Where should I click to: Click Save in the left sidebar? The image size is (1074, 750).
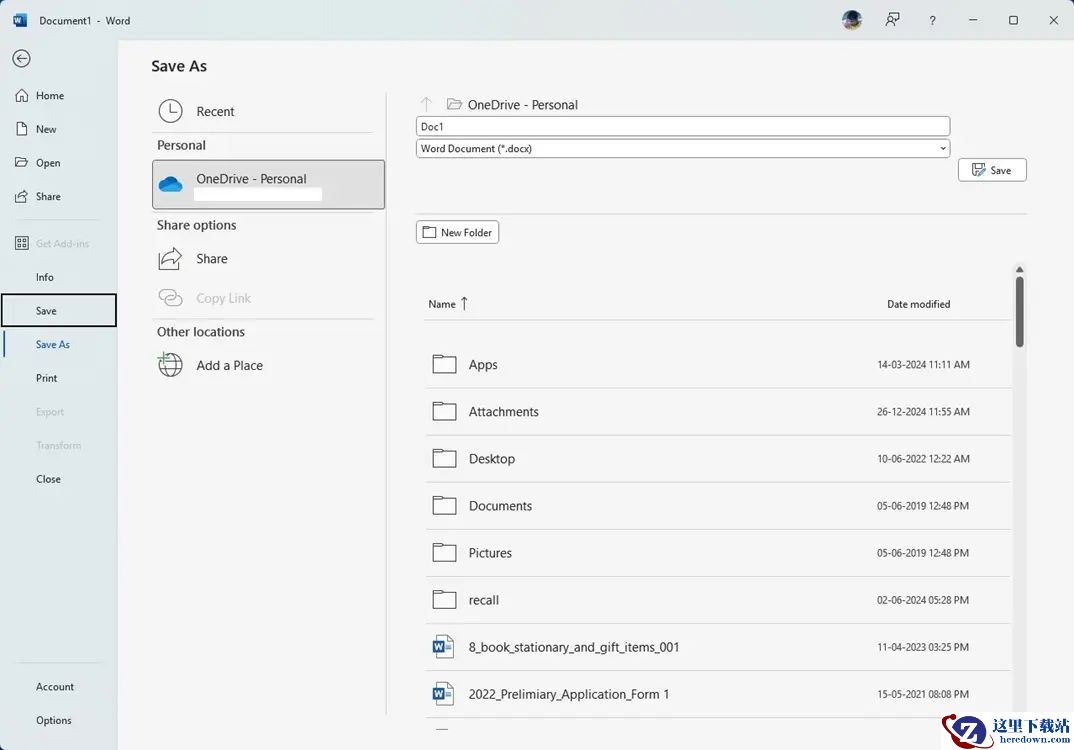[59, 310]
